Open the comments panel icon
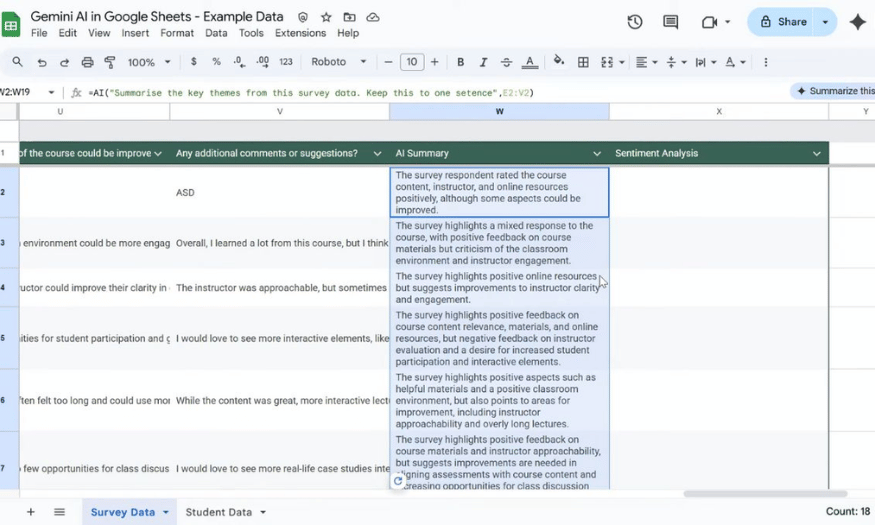Image resolution: width=875 pixels, height=525 pixels. (670, 22)
